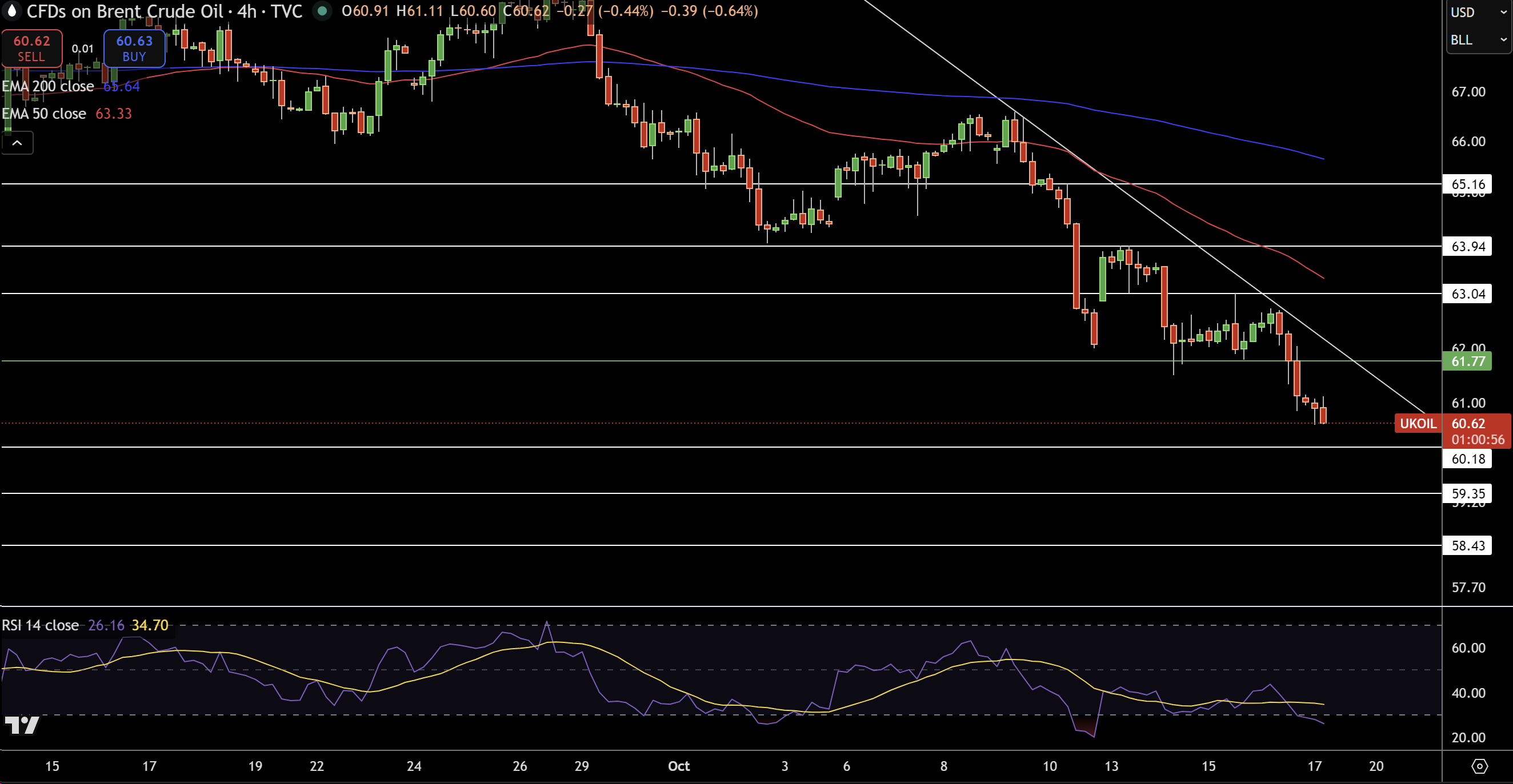Viewport: 1513px width, 784px height.
Task: Click the 61.77 green price label
Action: click(1467, 361)
